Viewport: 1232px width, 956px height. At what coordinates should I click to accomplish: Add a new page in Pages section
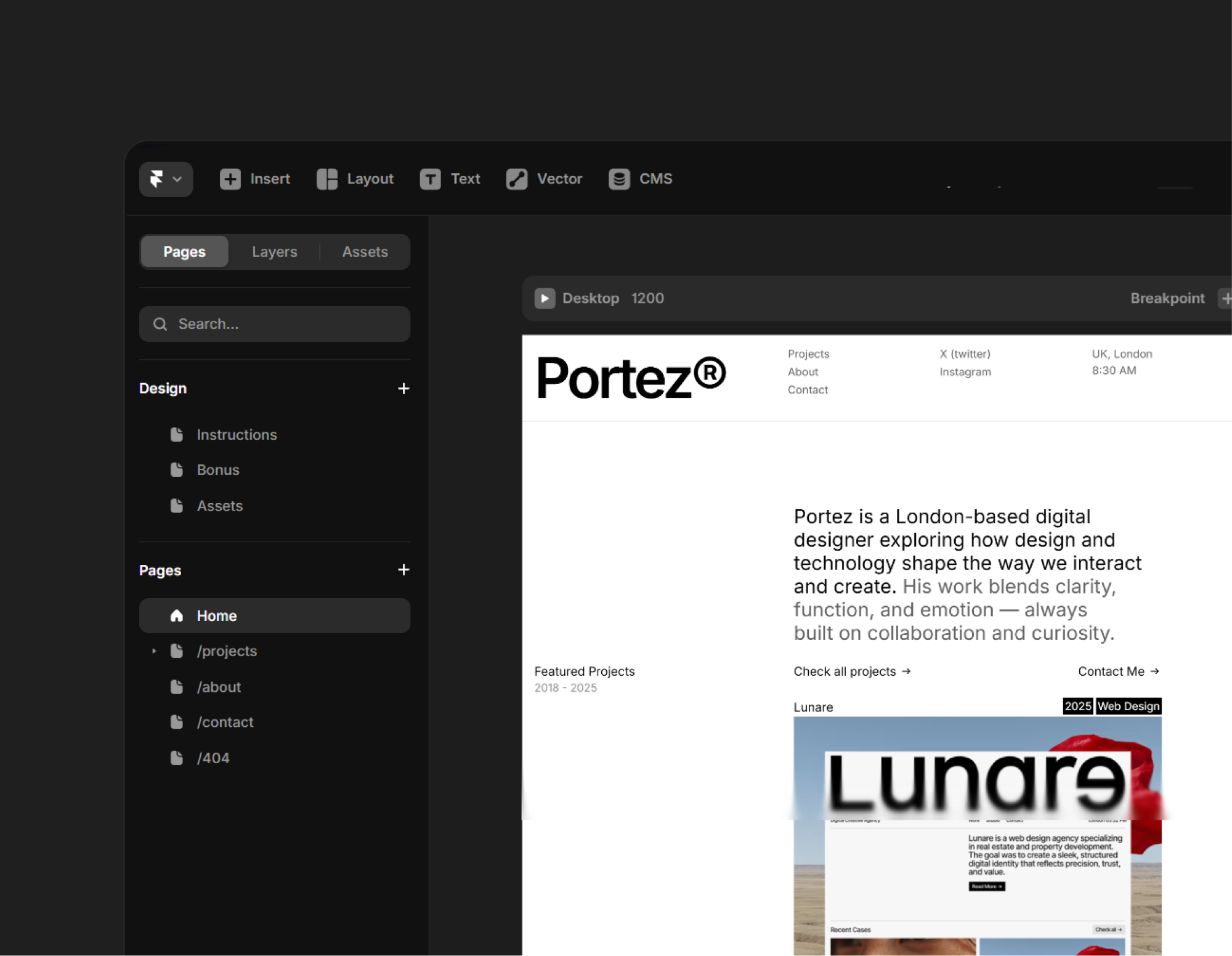tap(403, 570)
